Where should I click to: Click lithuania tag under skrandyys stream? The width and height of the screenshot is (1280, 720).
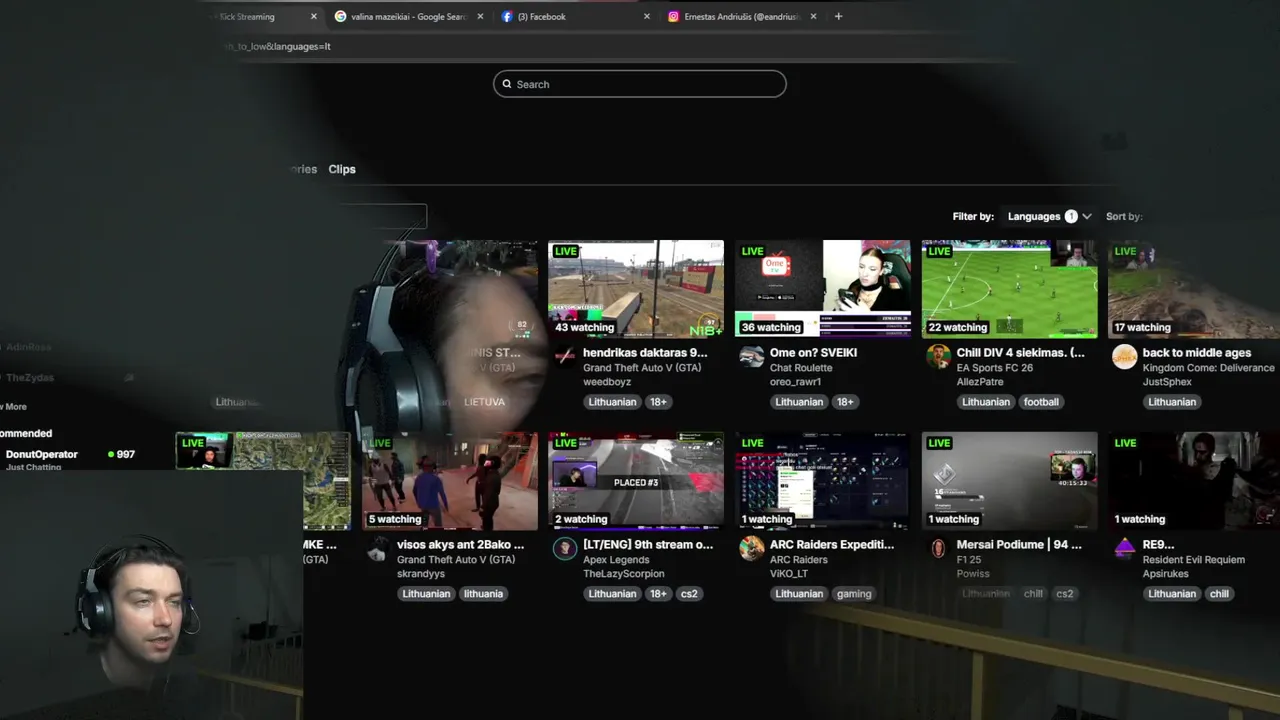tap(483, 594)
